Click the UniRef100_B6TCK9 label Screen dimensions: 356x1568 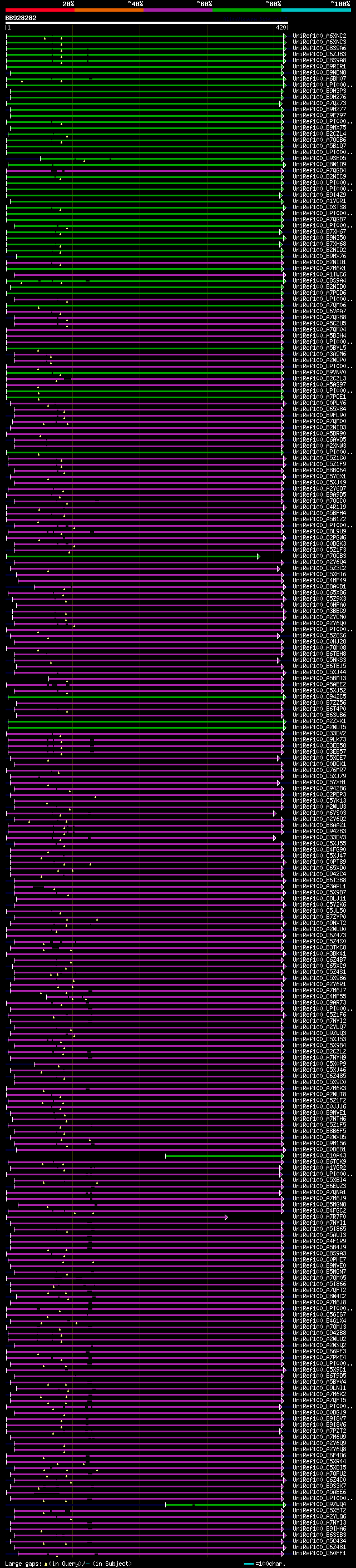point(319,1162)
